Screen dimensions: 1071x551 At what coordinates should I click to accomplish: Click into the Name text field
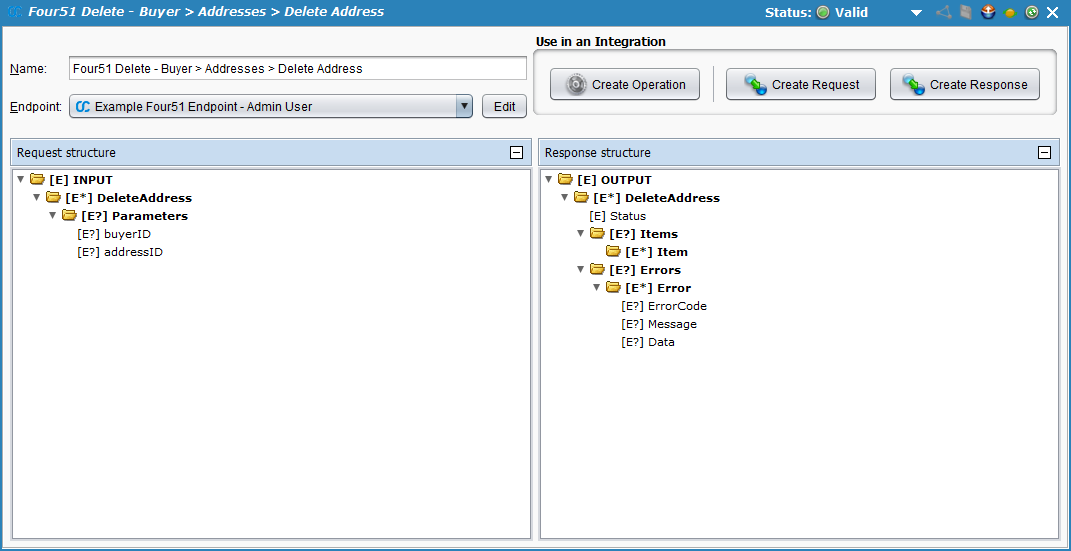pyautogui.click(x=297, y=69)
